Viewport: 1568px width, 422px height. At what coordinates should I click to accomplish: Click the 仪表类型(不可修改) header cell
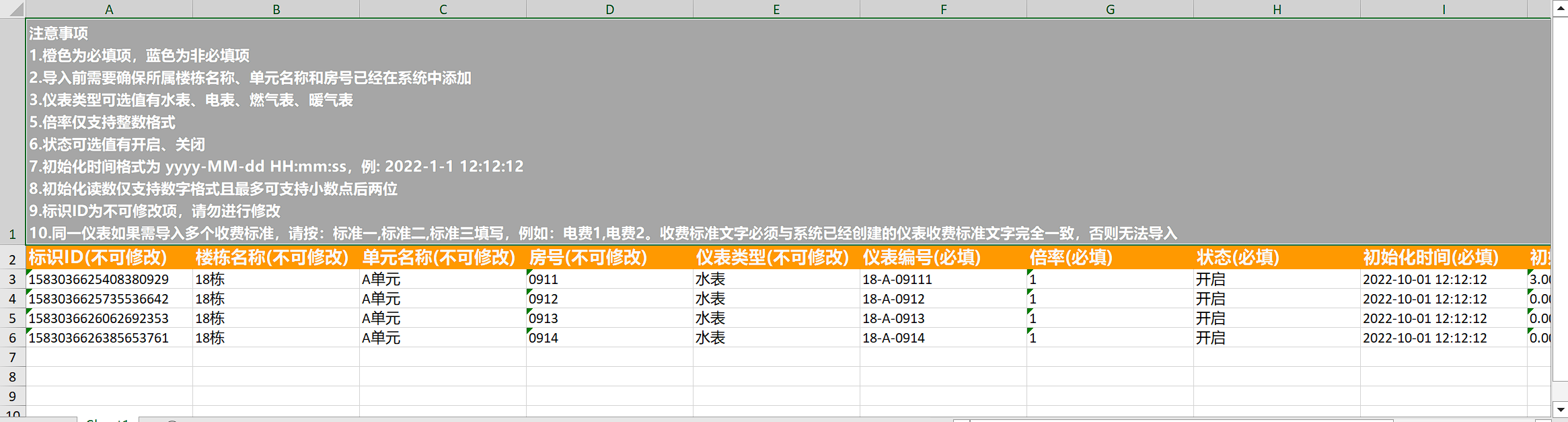point(776,258)
